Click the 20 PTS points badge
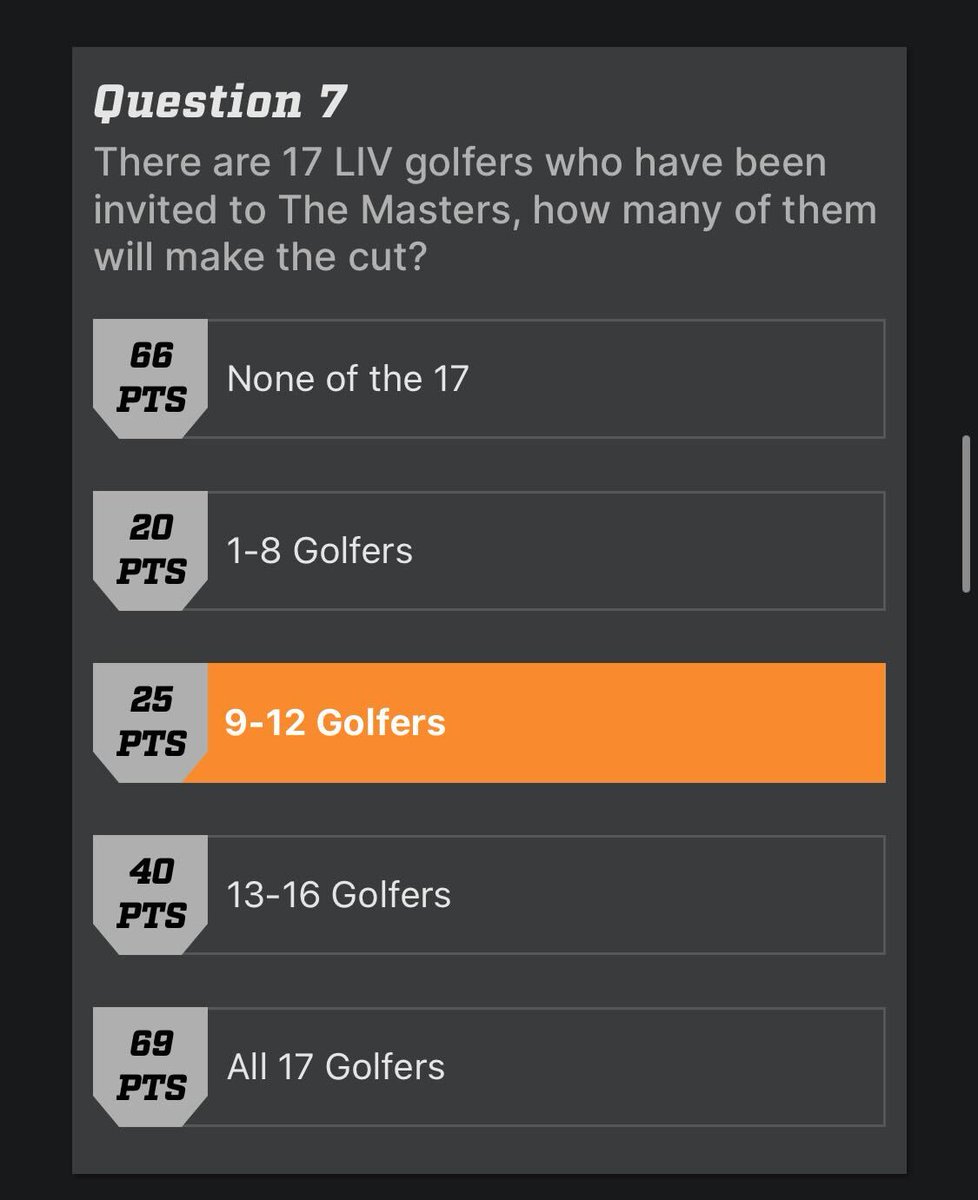The width and height of the screenshot is (978, 1200). point(151,550)
